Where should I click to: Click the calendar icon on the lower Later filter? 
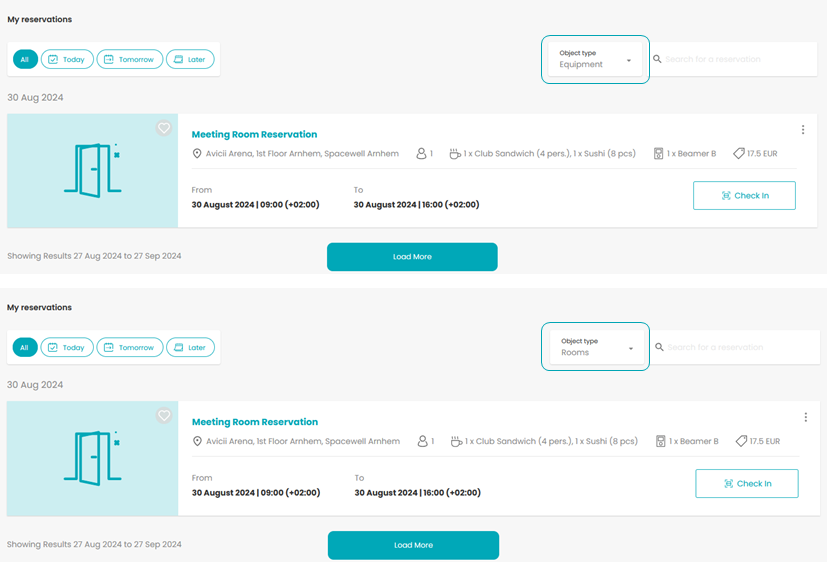pos(178,347)
